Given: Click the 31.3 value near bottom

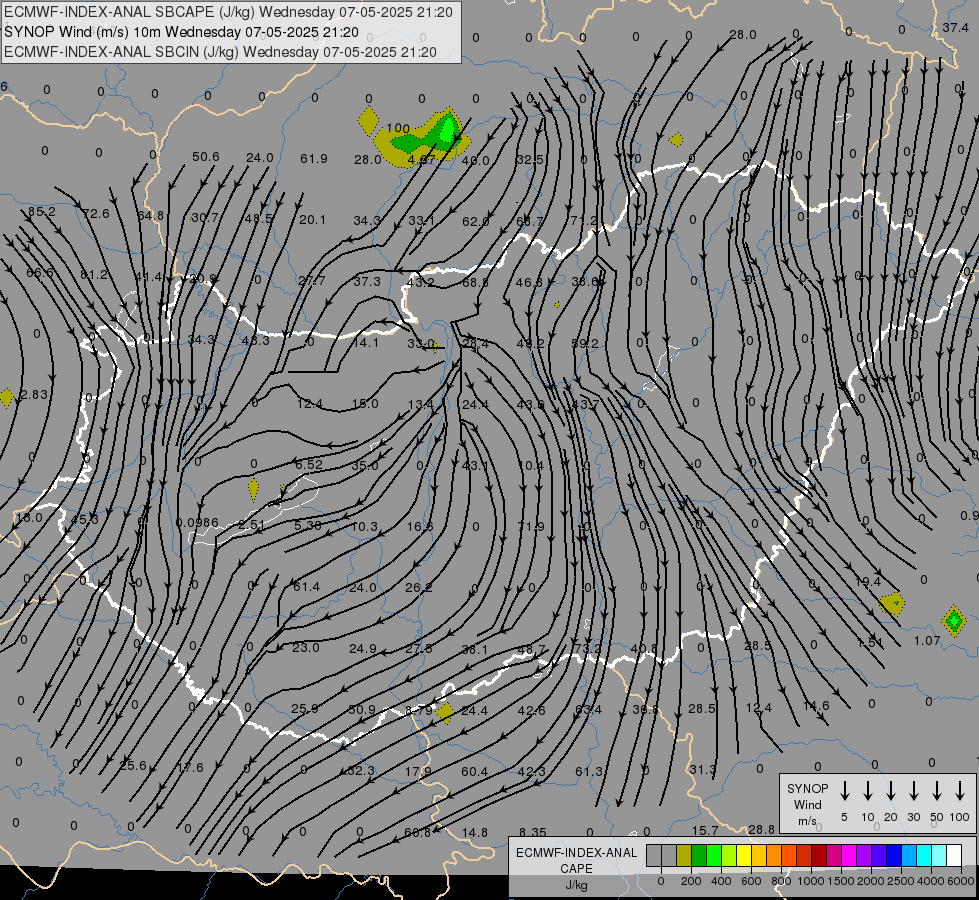Looking at the screenshot, I should pos(702,770).
